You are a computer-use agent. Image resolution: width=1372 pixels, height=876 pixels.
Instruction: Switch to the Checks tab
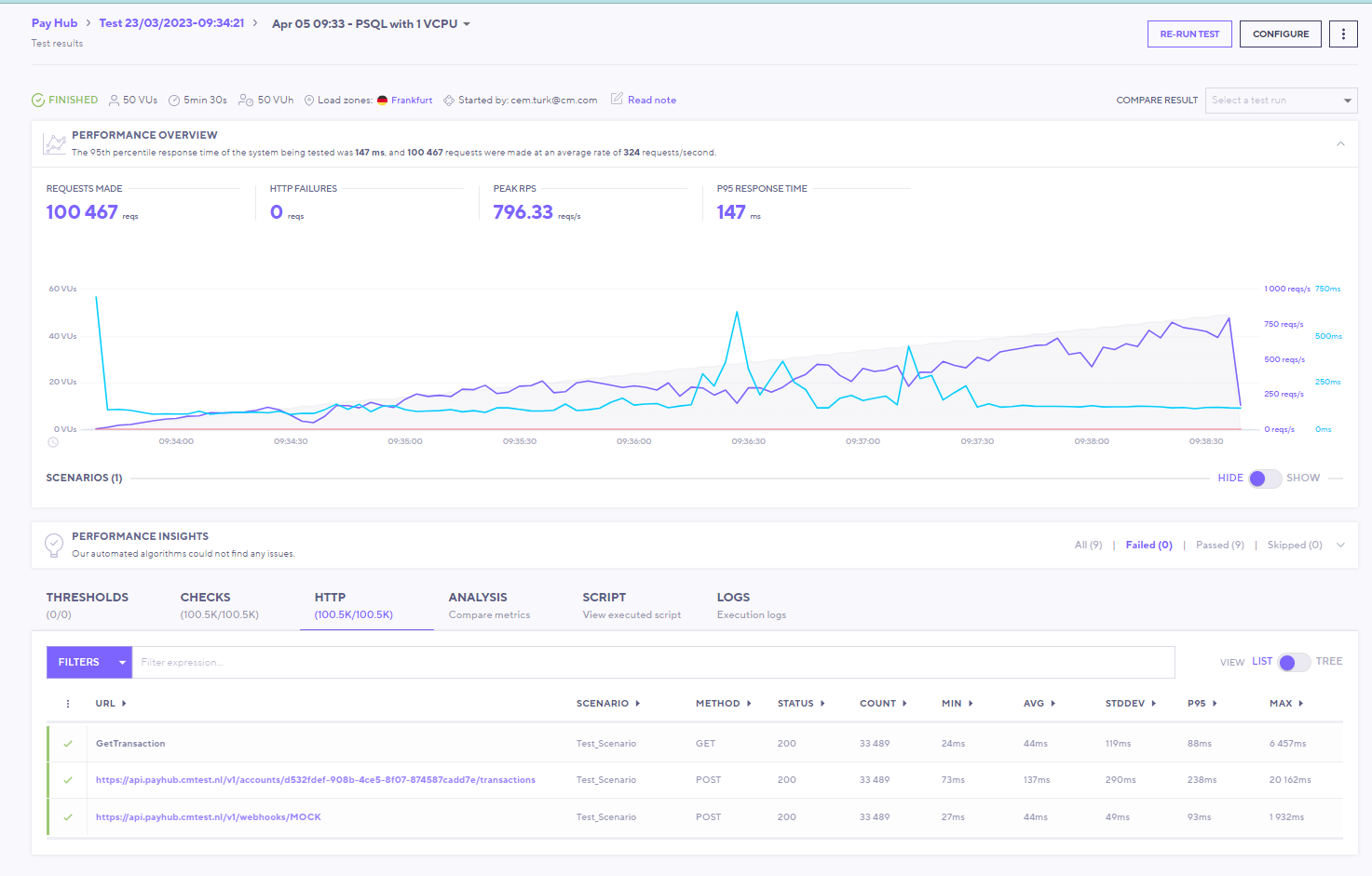[x=220, y=604]
